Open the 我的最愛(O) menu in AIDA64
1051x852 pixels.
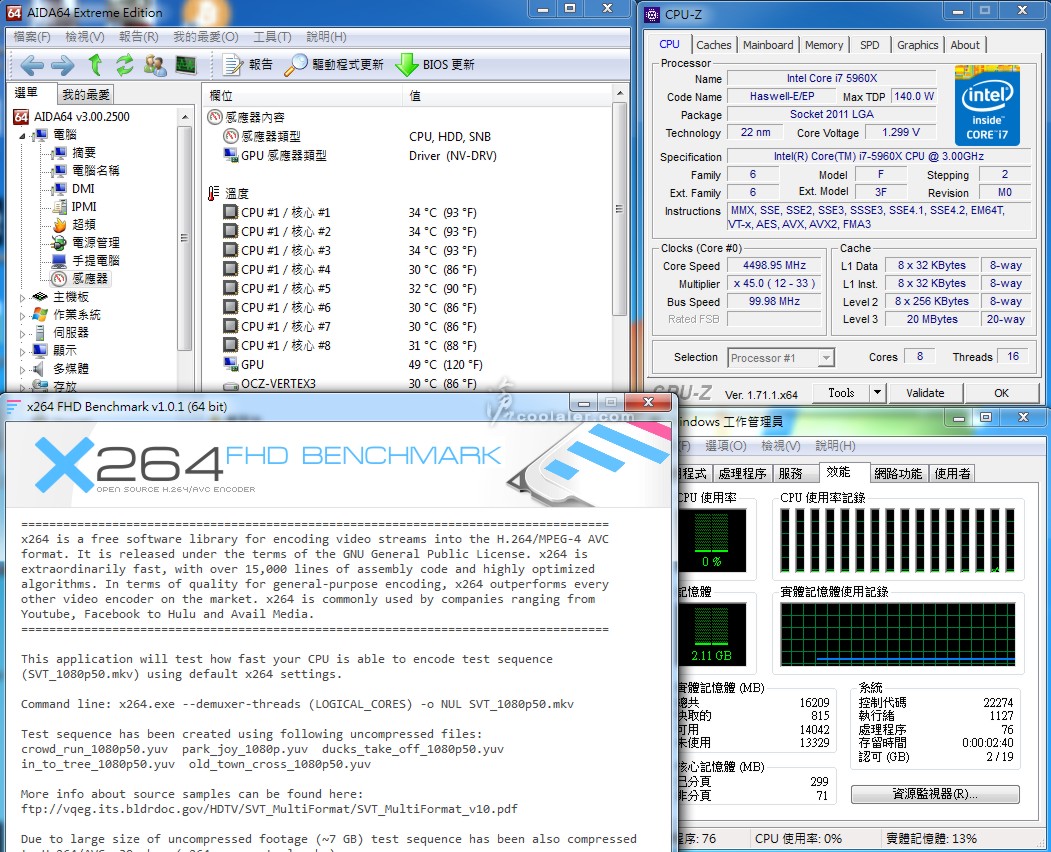tap(206, 37)
